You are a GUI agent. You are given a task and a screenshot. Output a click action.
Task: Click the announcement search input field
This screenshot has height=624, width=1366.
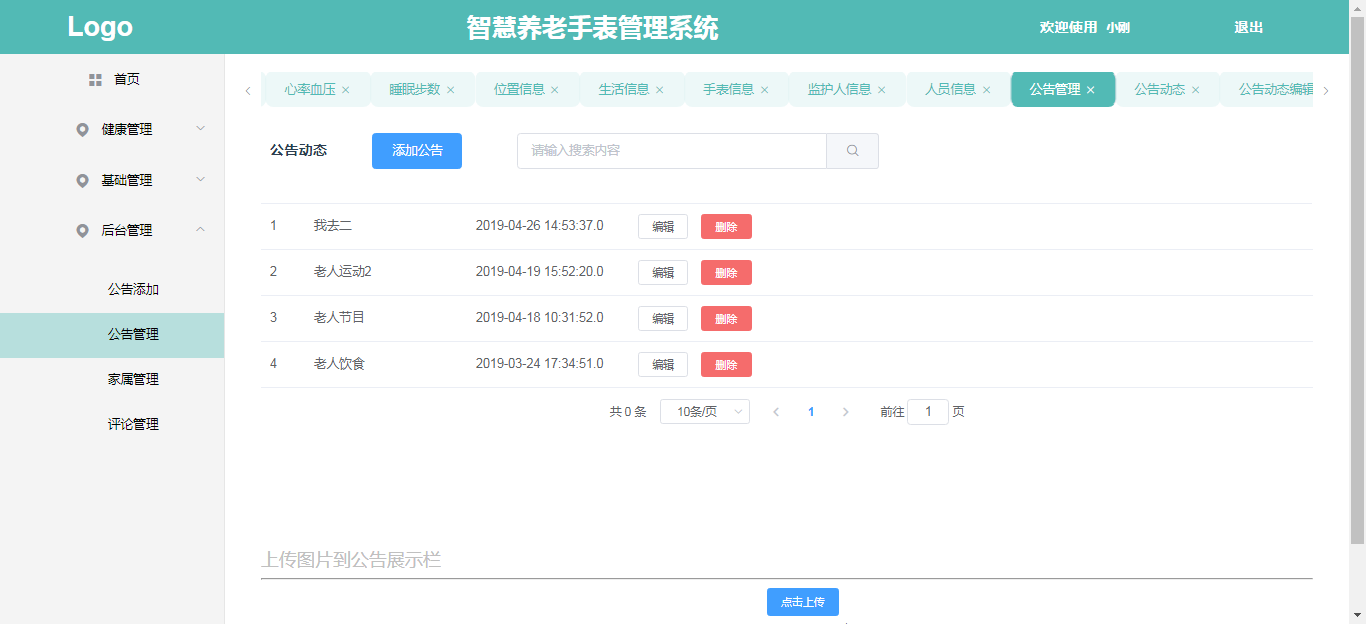[x=671, y=151]
